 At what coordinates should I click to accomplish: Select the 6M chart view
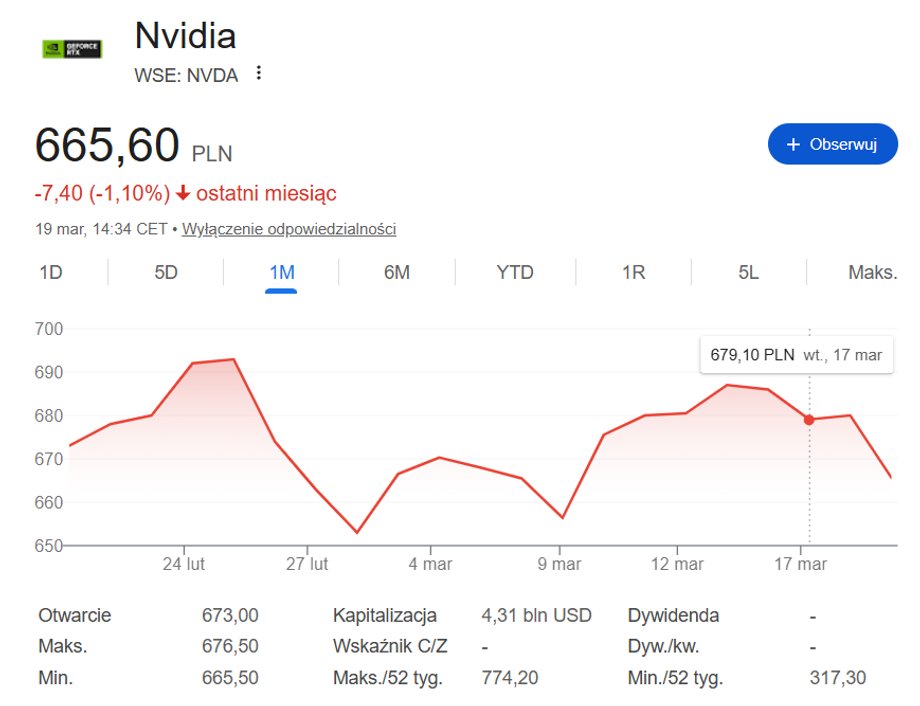coord(396,272)
